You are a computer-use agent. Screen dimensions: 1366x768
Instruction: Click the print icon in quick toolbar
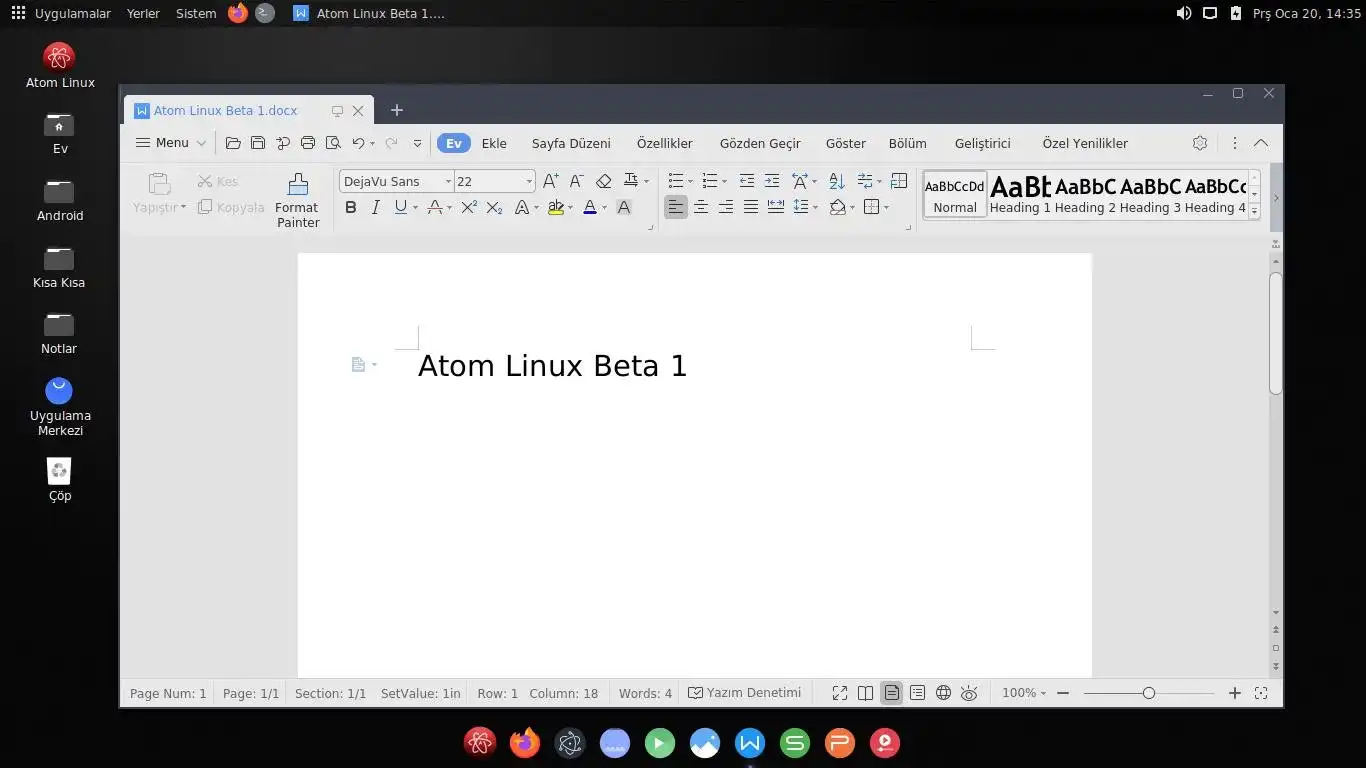(308, 143)
